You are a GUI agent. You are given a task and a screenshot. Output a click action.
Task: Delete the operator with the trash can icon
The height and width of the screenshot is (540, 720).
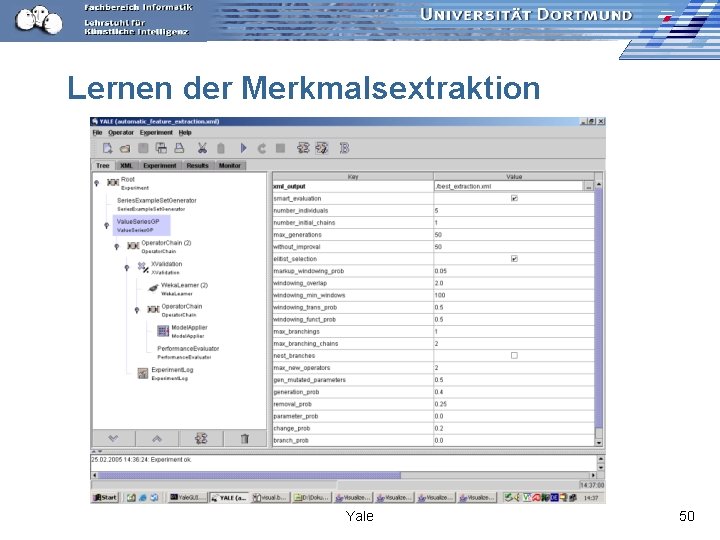(x=245, y=439)
